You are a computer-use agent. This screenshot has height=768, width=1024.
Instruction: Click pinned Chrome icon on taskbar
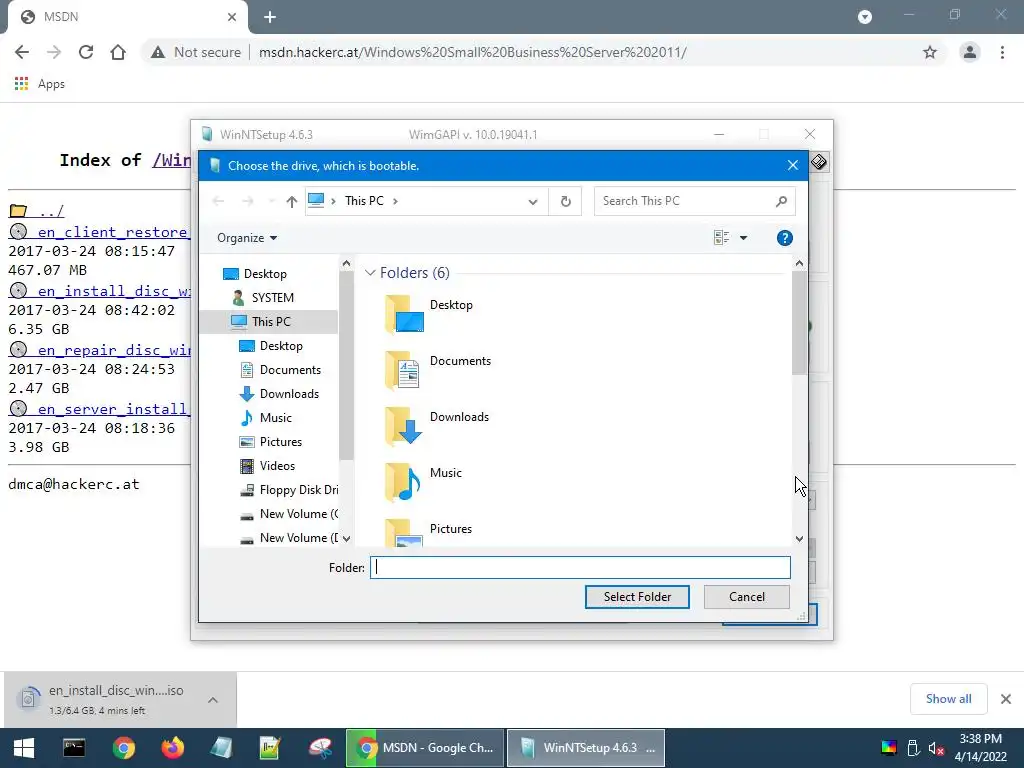(x=123, y=748)
